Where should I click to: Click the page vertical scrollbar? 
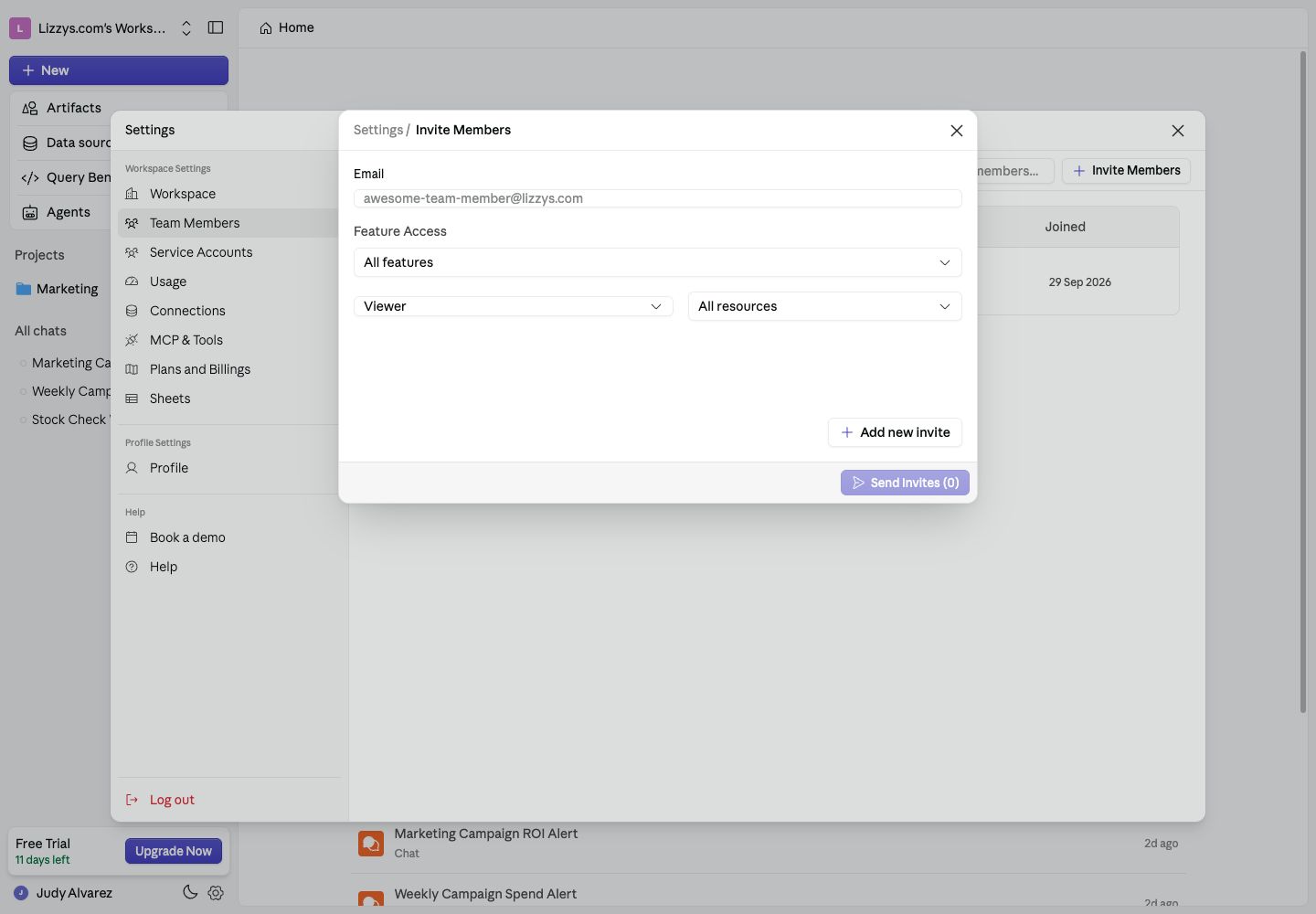(1303, 382)
